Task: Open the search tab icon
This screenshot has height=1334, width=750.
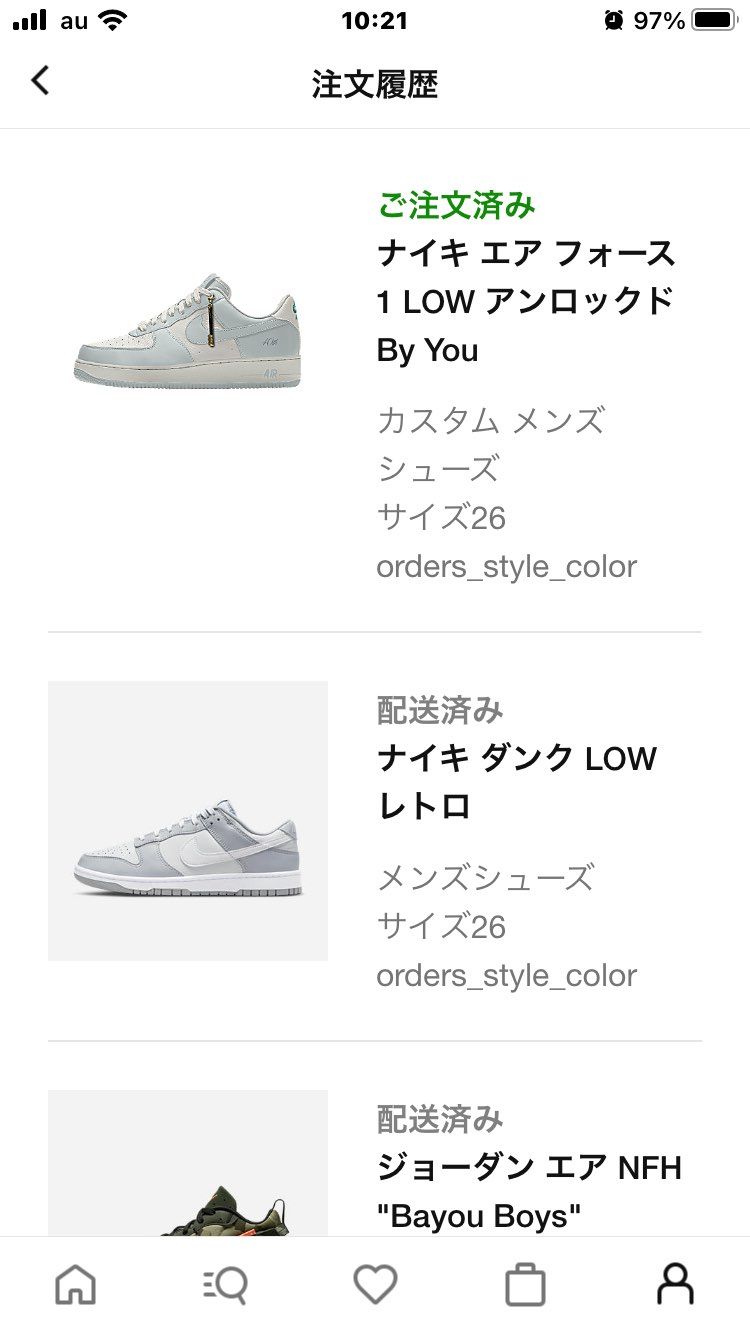Action: pos(225,1284)
